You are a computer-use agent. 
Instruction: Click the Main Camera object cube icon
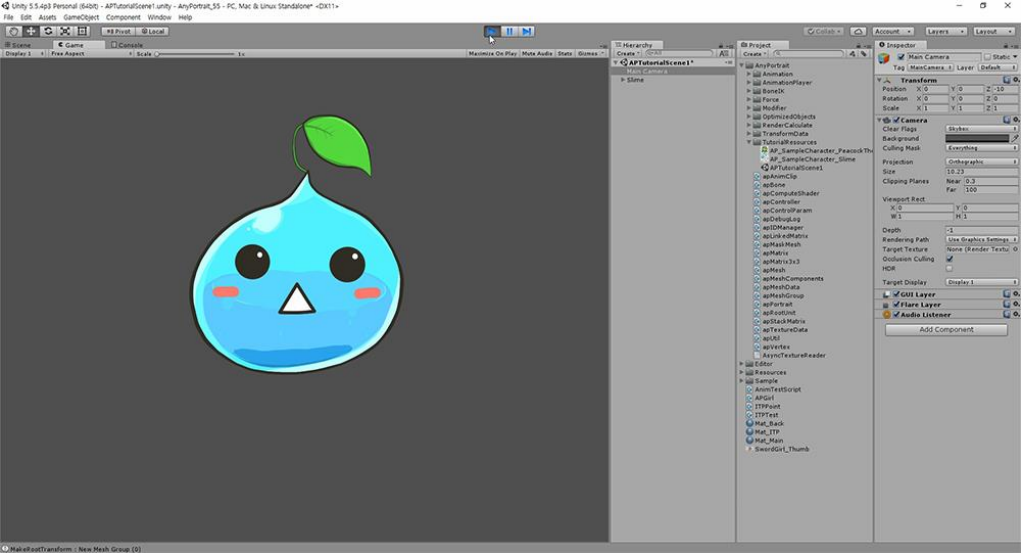[884, 59]
